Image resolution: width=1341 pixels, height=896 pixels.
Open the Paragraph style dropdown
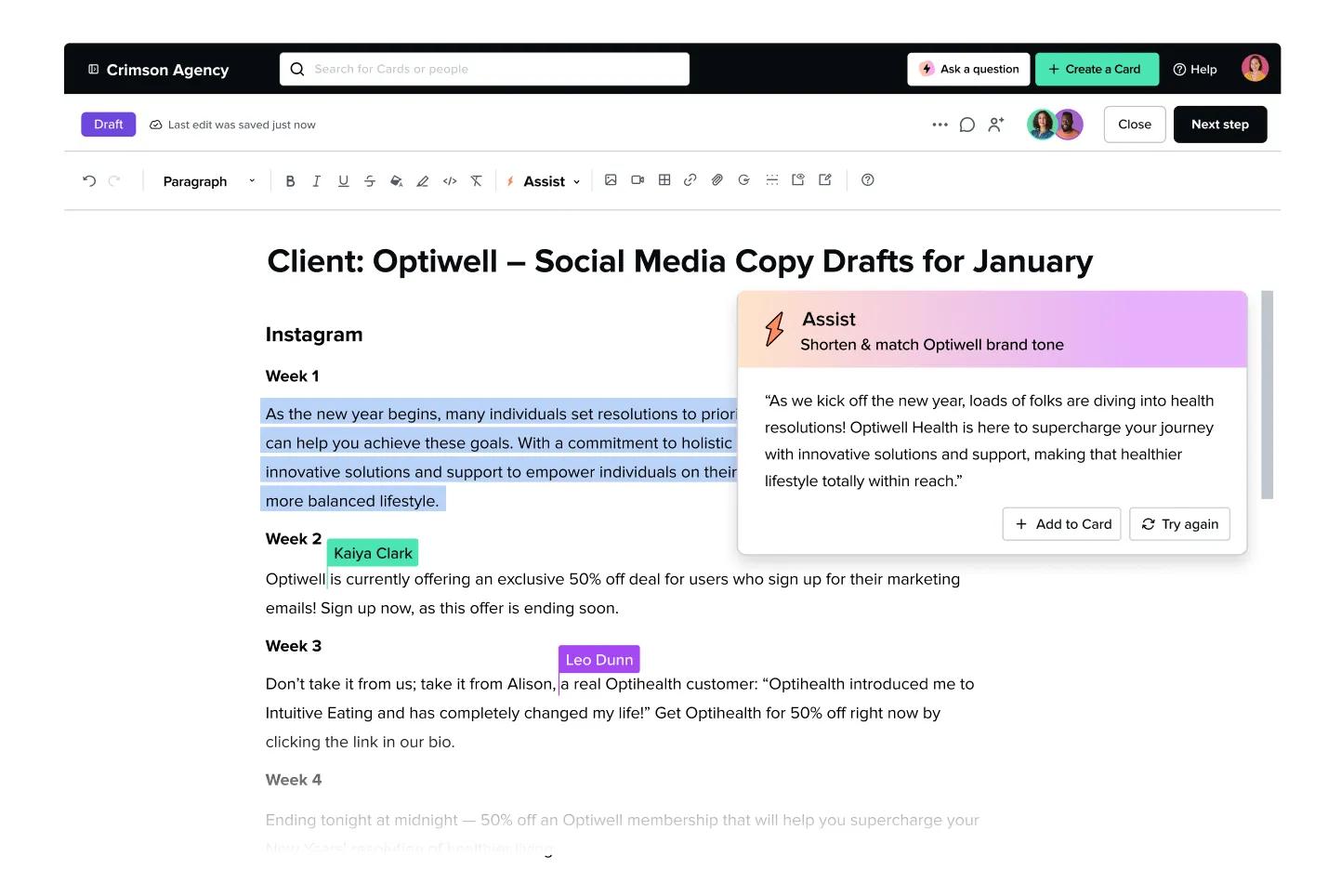coord(206,180)
